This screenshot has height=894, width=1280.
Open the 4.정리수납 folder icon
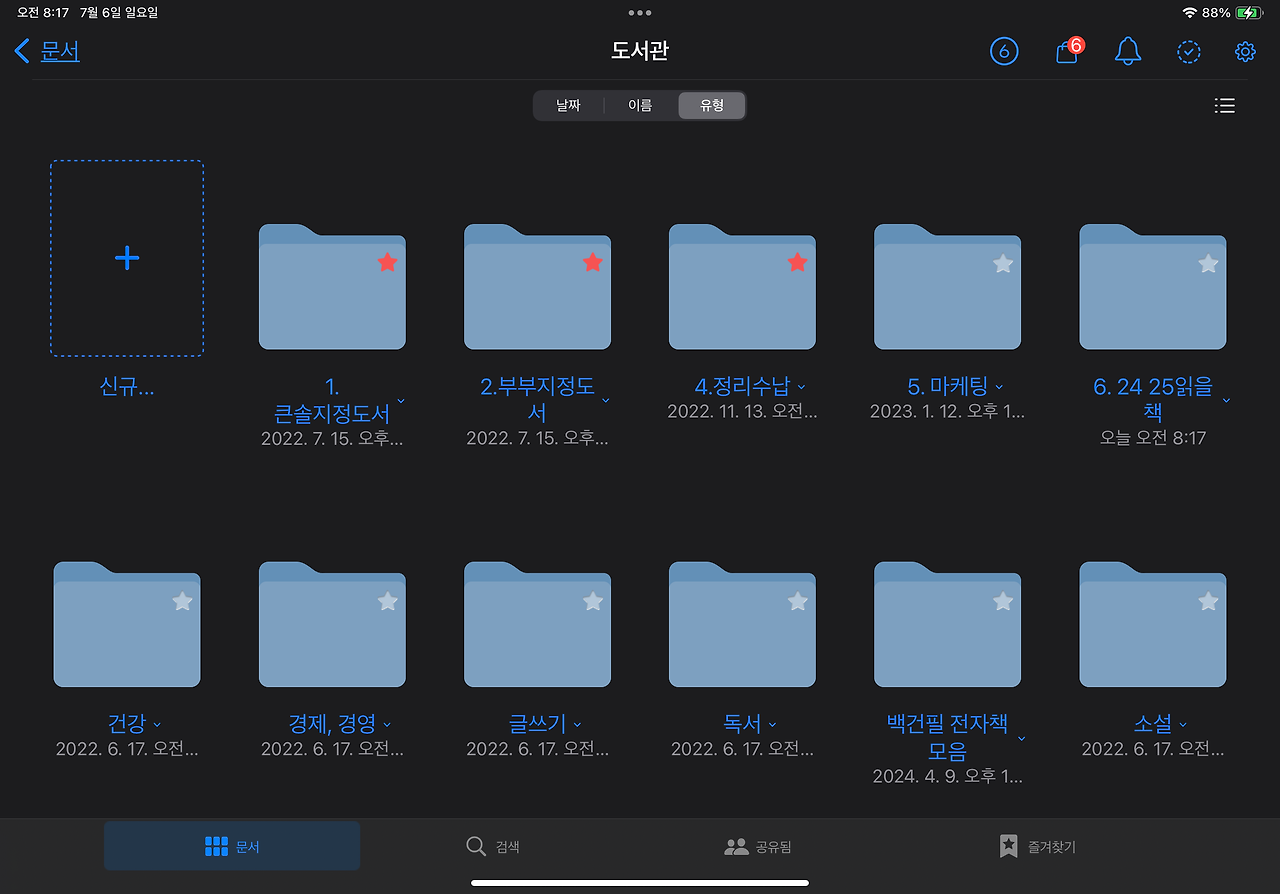click(x=742, y=286)
